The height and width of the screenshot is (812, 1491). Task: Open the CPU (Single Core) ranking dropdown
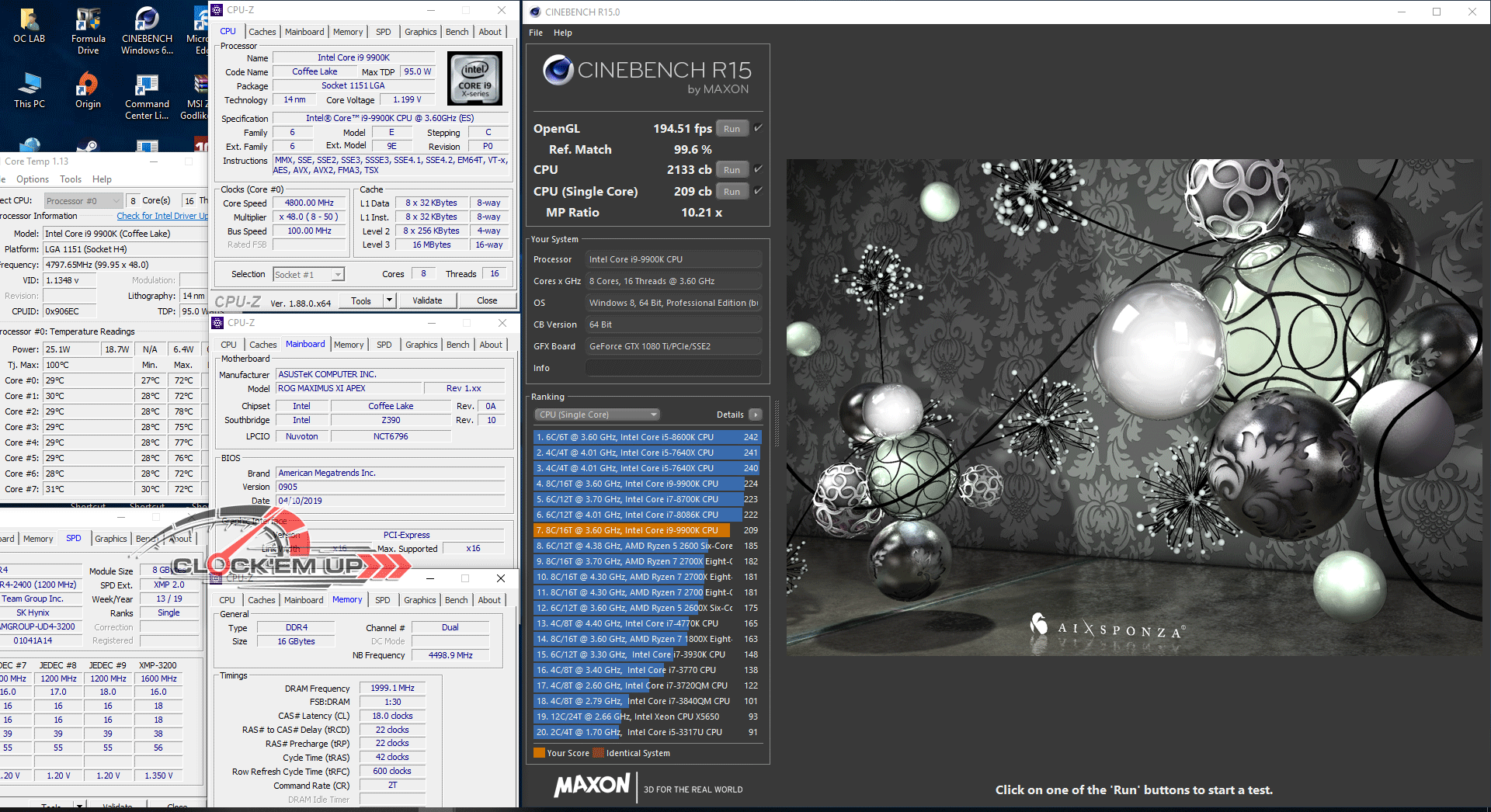[x=596, y=415]
